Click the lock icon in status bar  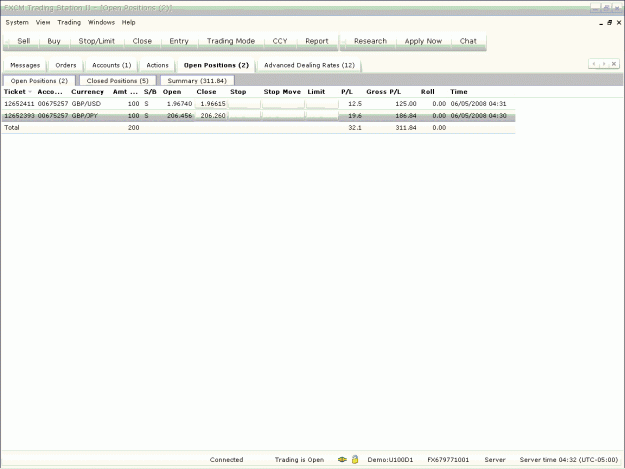coord(355,459)
